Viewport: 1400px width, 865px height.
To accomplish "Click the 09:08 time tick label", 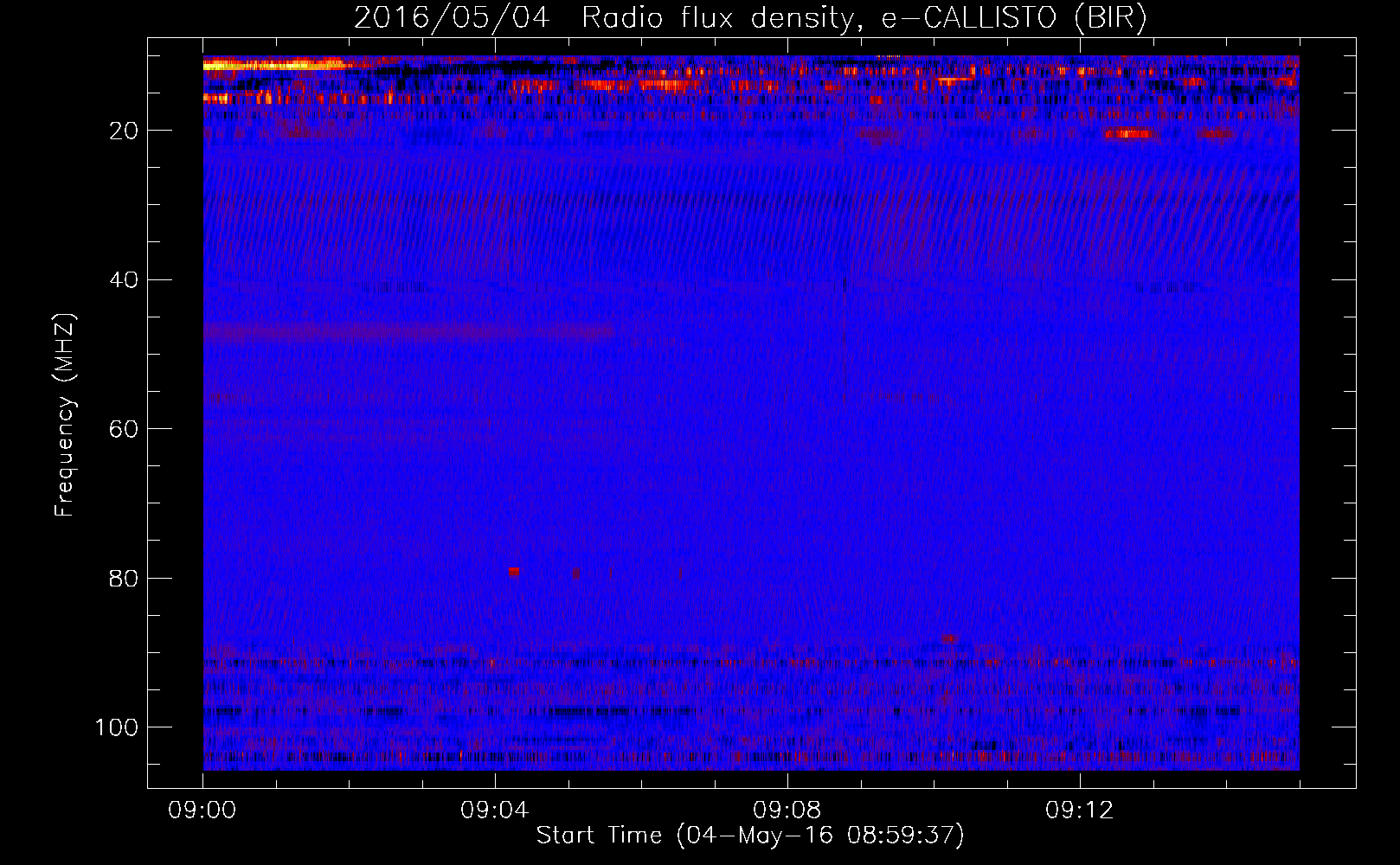I will click(787, 811).
